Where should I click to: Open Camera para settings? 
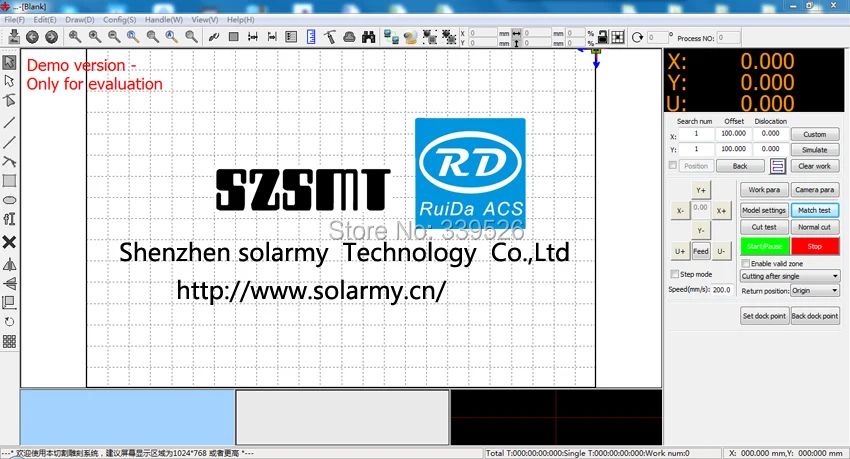click(x=815, y=190)
